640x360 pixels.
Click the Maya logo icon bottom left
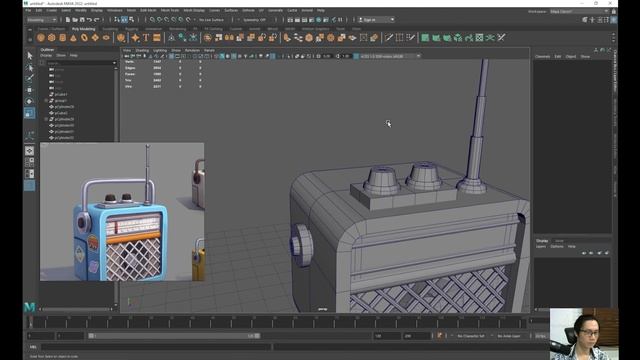(29, 307)
